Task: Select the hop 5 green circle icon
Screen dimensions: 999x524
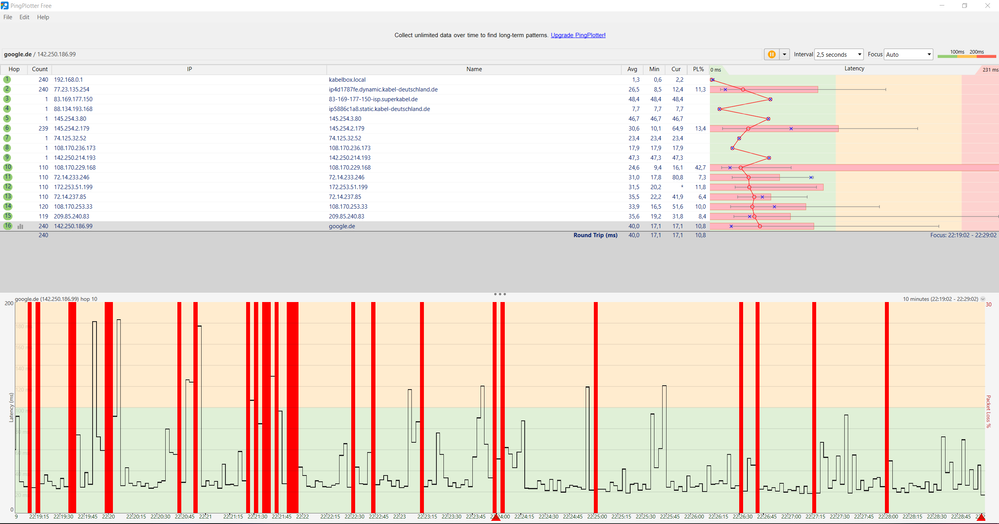Action: click(x=7, y=119)
